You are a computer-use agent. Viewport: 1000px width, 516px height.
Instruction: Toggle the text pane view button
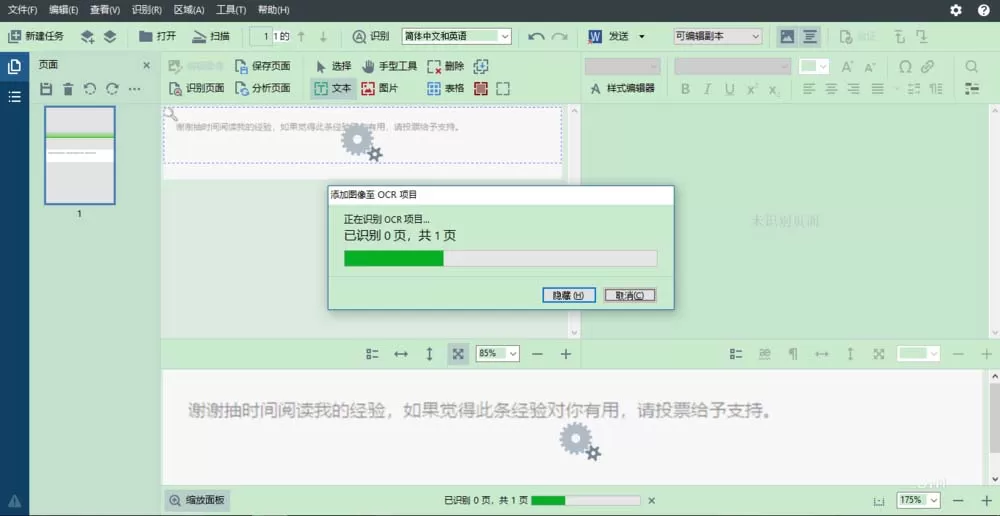pos(810,37)
